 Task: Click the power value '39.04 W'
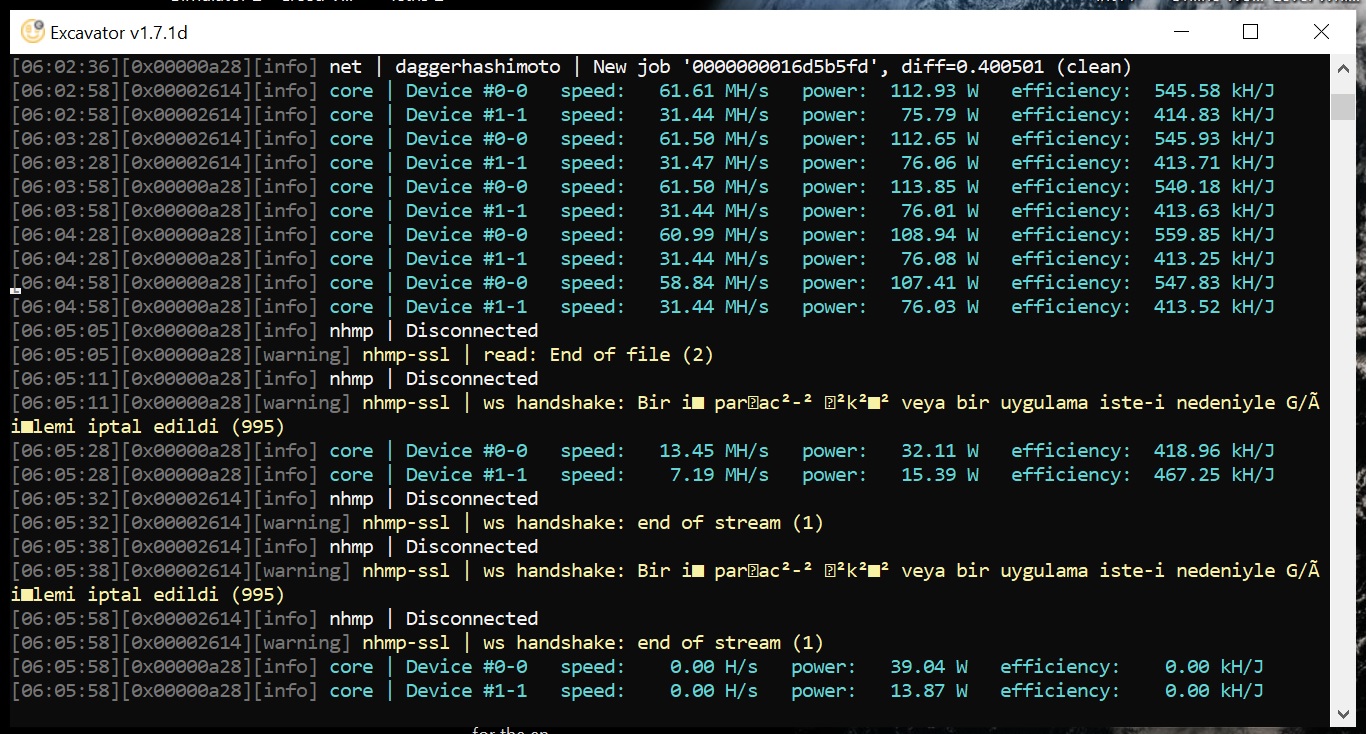tap(929, 667)
